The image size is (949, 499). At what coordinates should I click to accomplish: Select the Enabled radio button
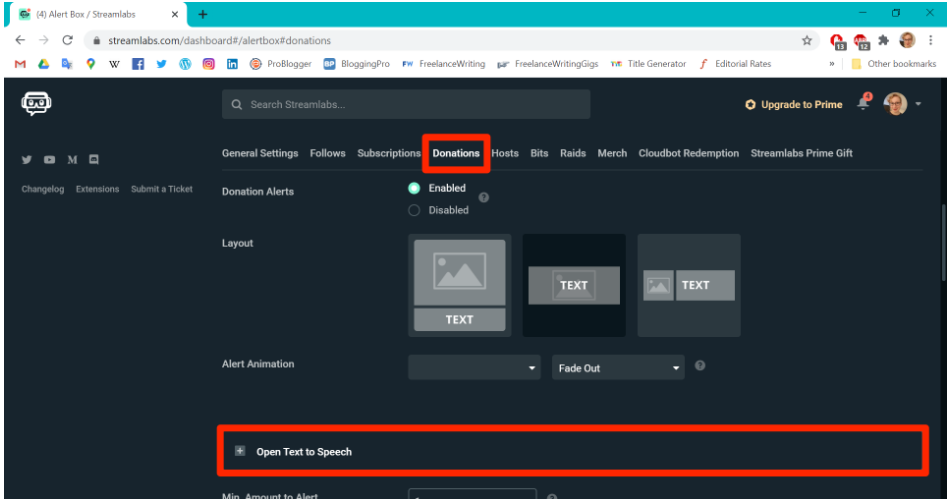tap(414, 188)
